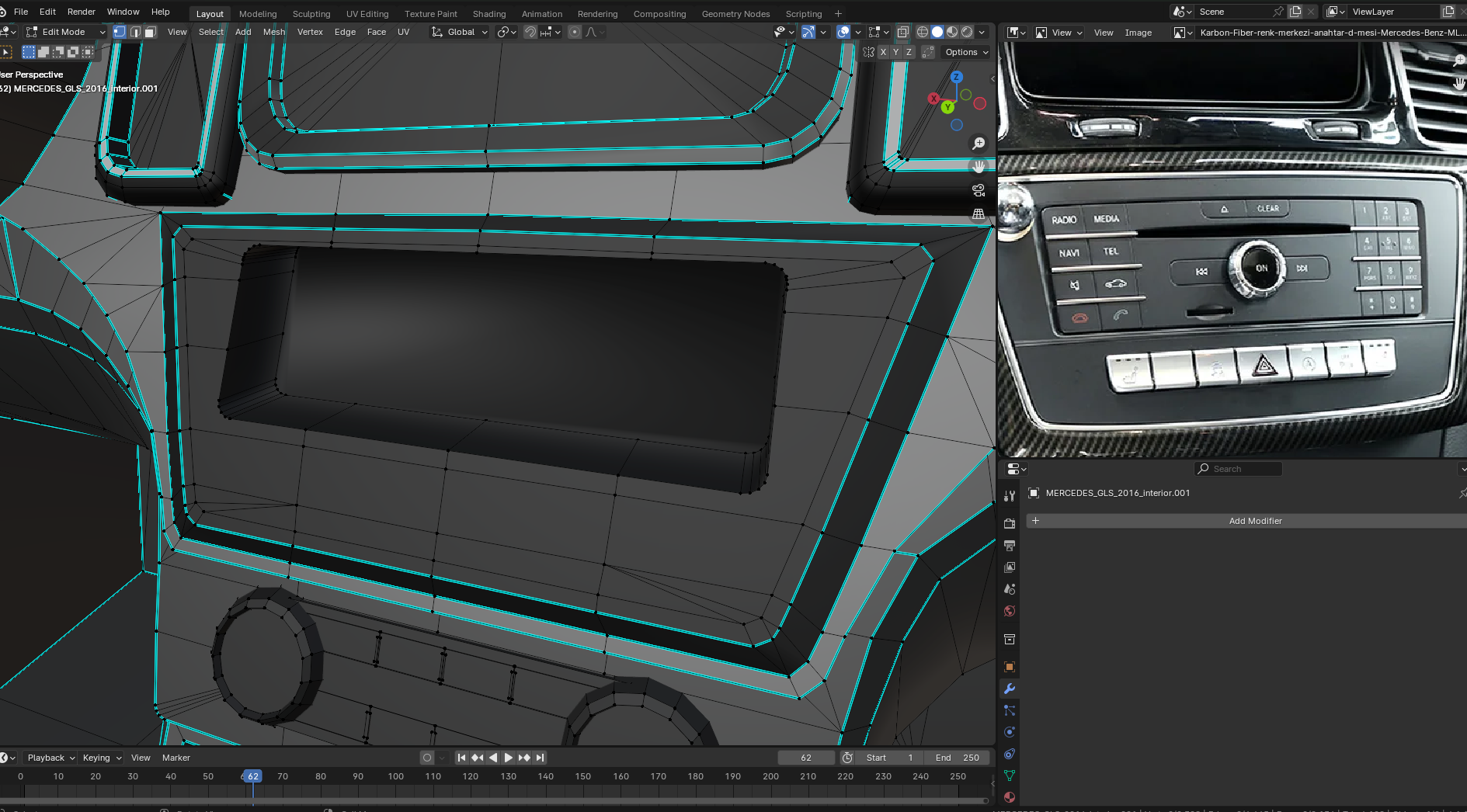Open the Render properties tab icon

pos(1010,524)
